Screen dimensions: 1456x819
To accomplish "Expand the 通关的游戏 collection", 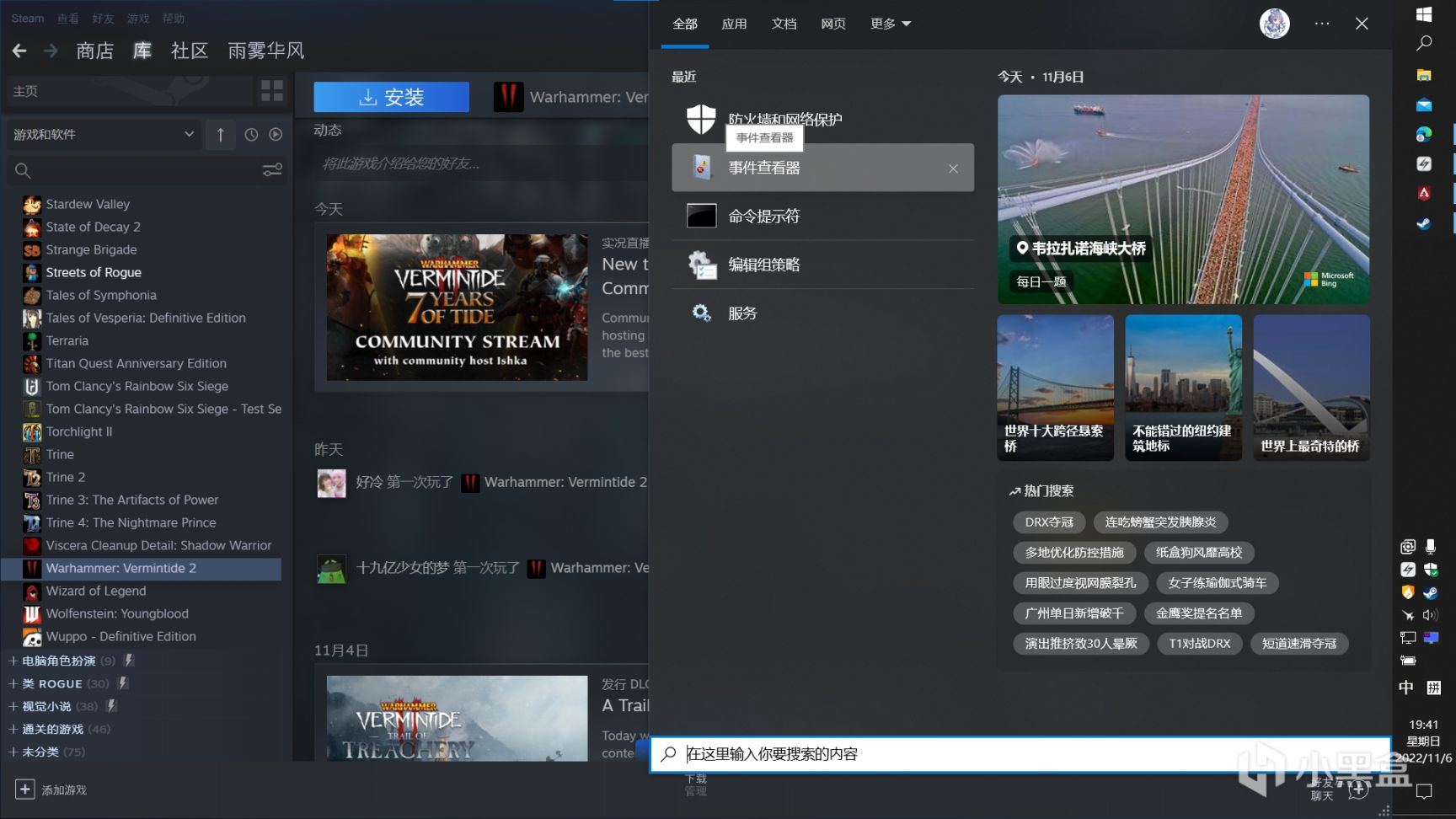I will (x=59, y=729).
